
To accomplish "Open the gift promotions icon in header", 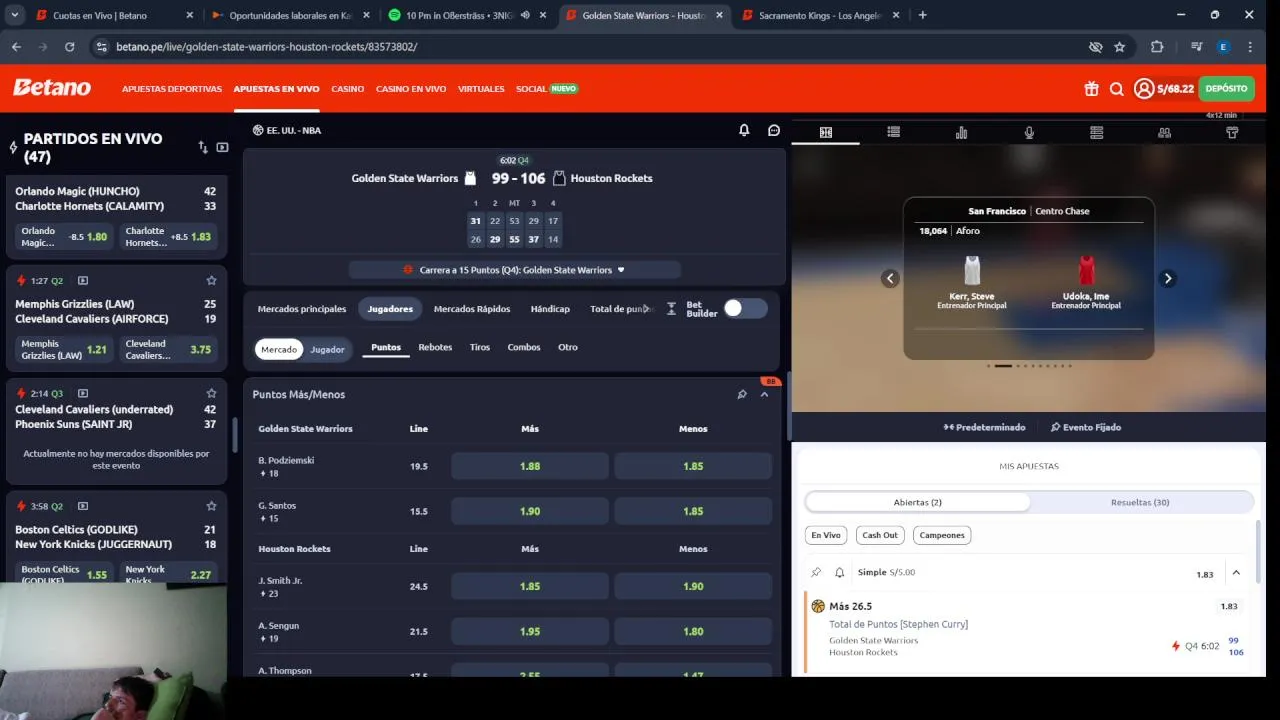I will (1091, 89).
